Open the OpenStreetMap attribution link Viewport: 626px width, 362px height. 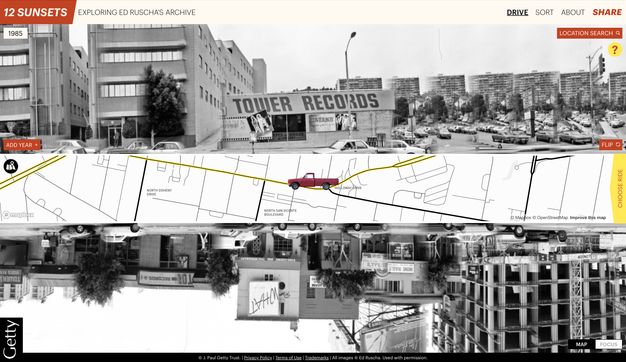[550, 218]
